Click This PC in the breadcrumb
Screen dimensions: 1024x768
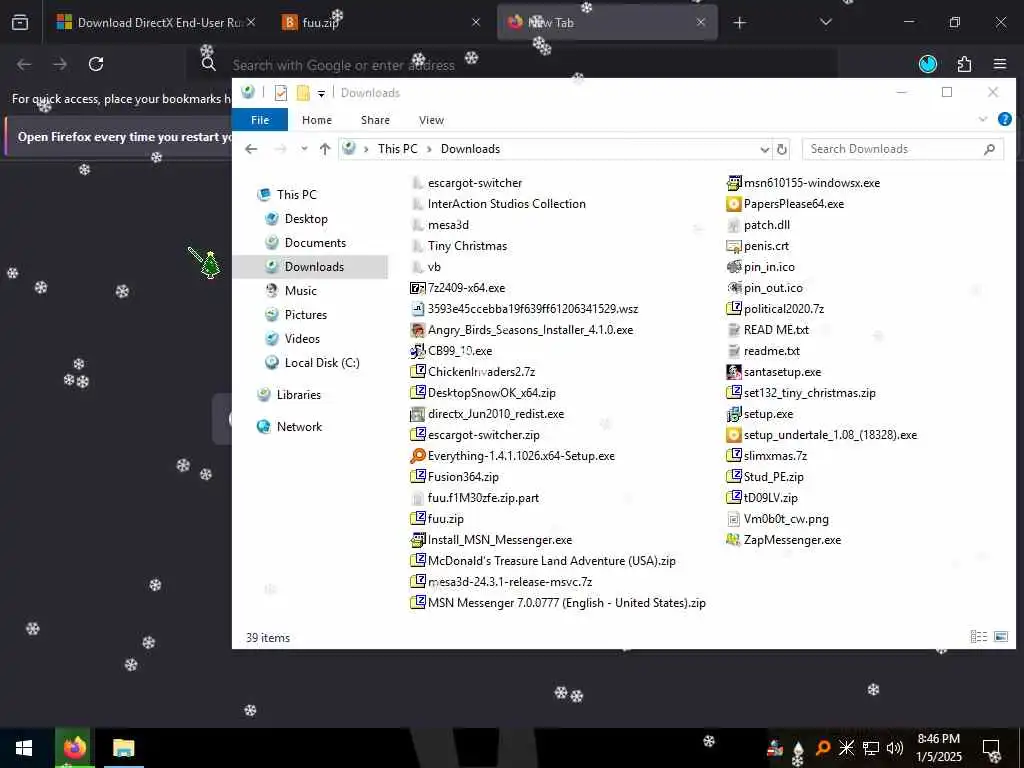pyautogui.click(x=397, y=149)
